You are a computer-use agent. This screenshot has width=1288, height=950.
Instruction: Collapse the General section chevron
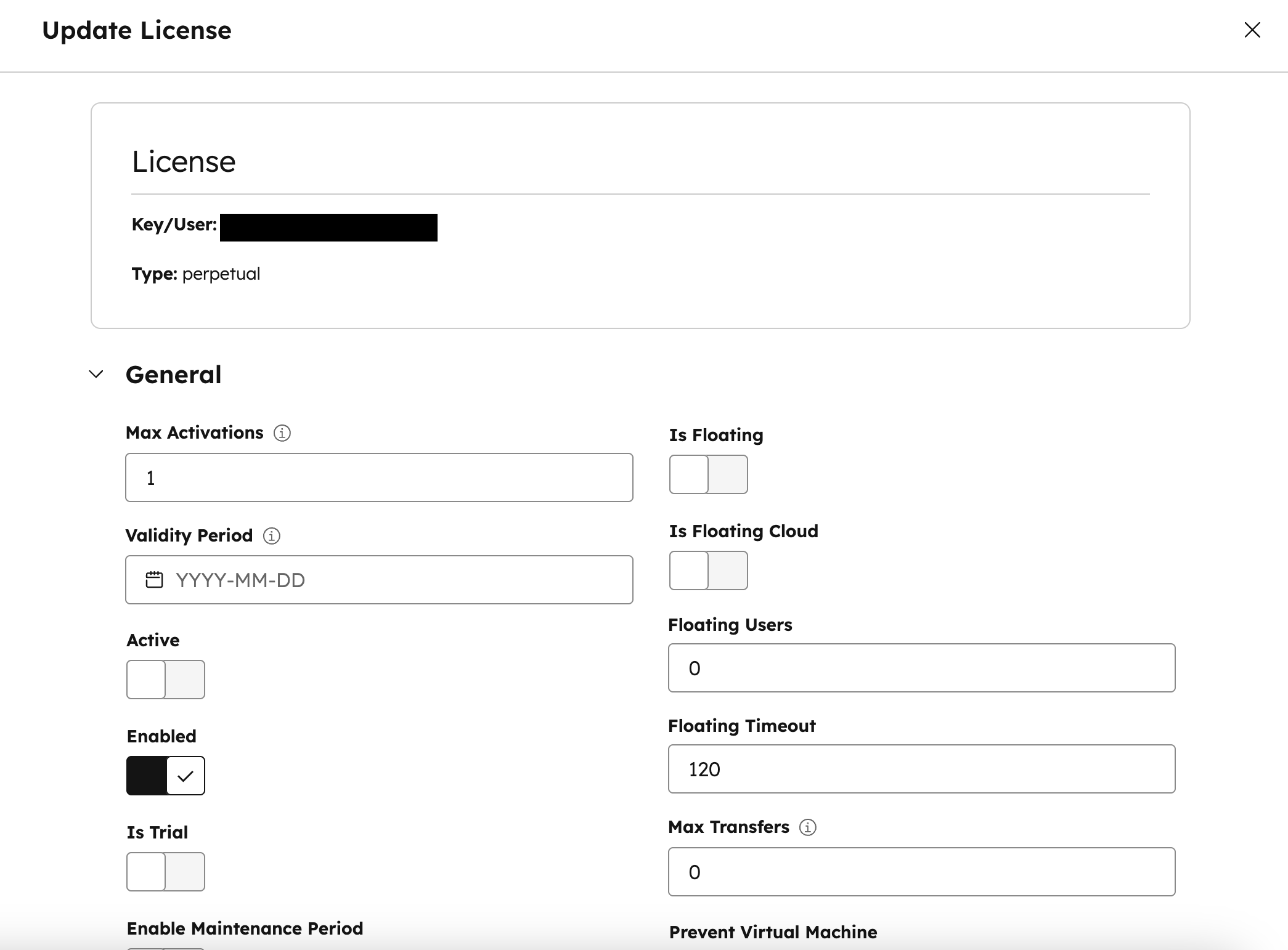point(96,375)
